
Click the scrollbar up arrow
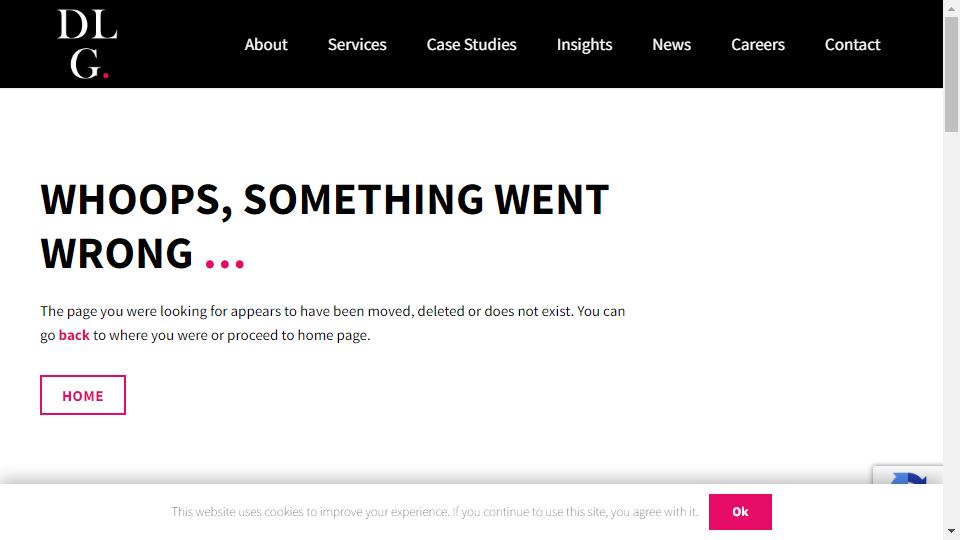click(x=951, y=6)
